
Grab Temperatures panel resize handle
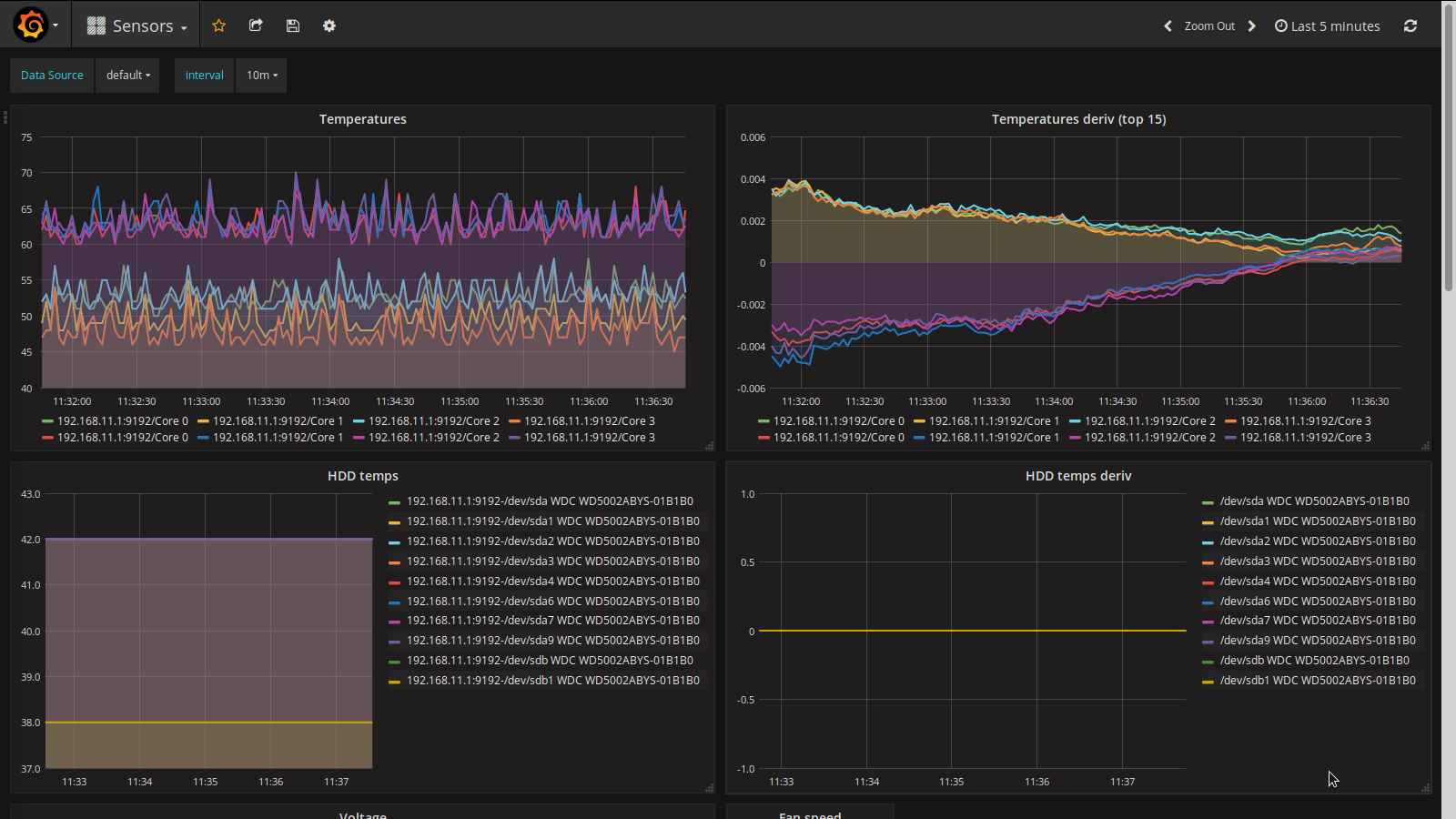[709, 445]
